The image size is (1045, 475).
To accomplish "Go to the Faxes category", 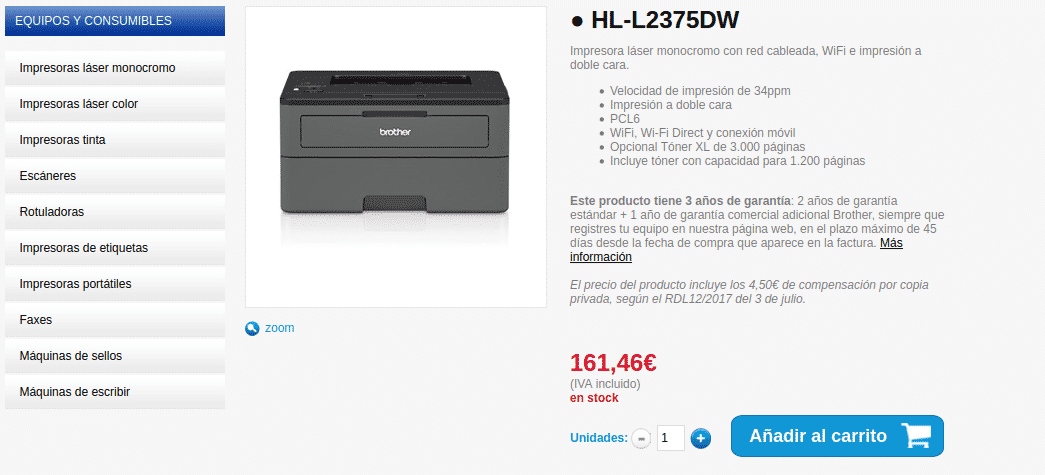I will click(x=115, y=320).
